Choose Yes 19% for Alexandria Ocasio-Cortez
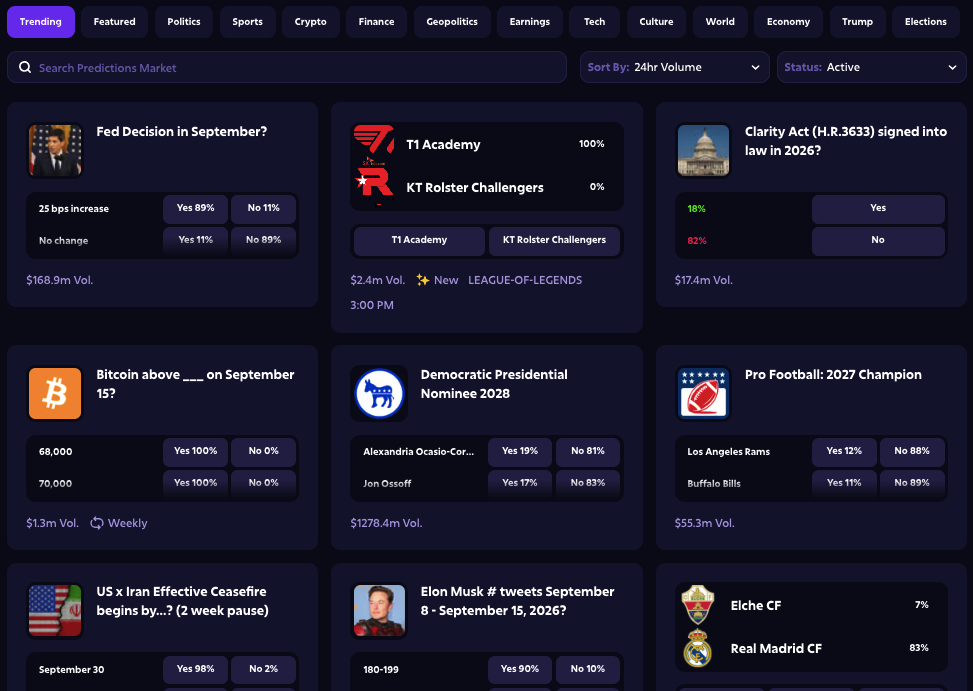973x691 pixels. (520, 452)
